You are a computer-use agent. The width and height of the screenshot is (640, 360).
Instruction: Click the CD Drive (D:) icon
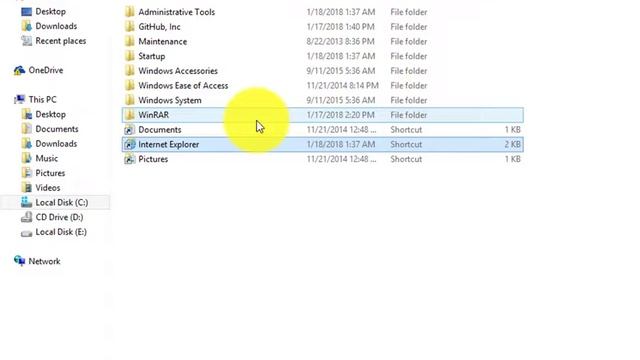pyautogui.click(x=27, y=218)
